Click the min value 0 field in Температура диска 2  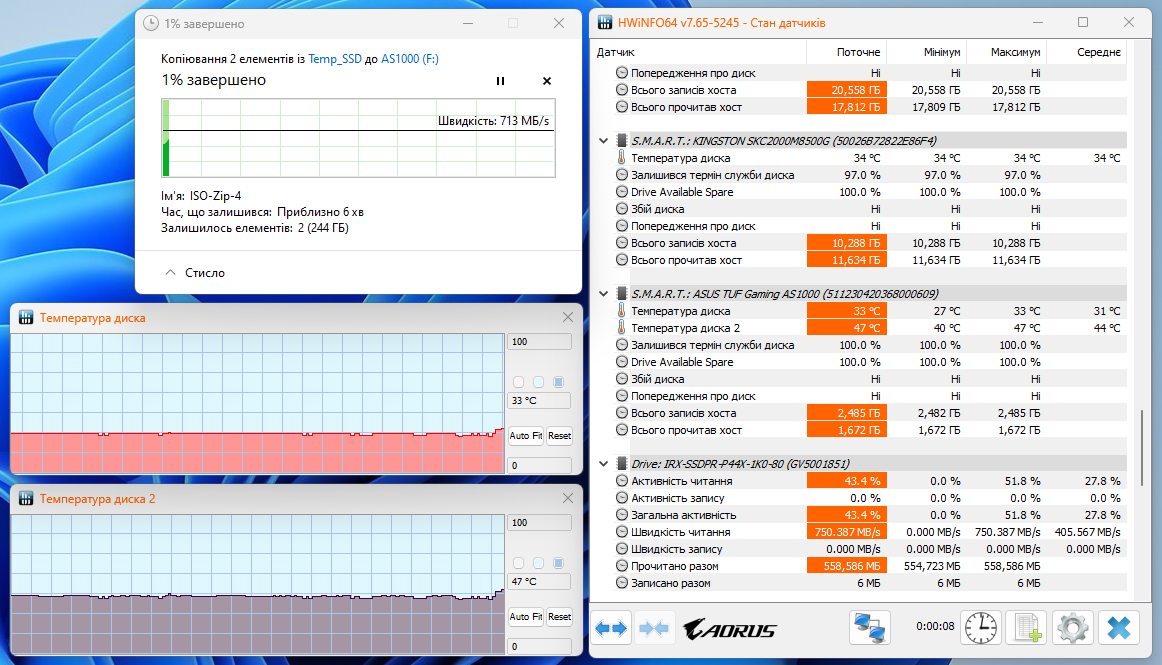(x=540, y=646)
